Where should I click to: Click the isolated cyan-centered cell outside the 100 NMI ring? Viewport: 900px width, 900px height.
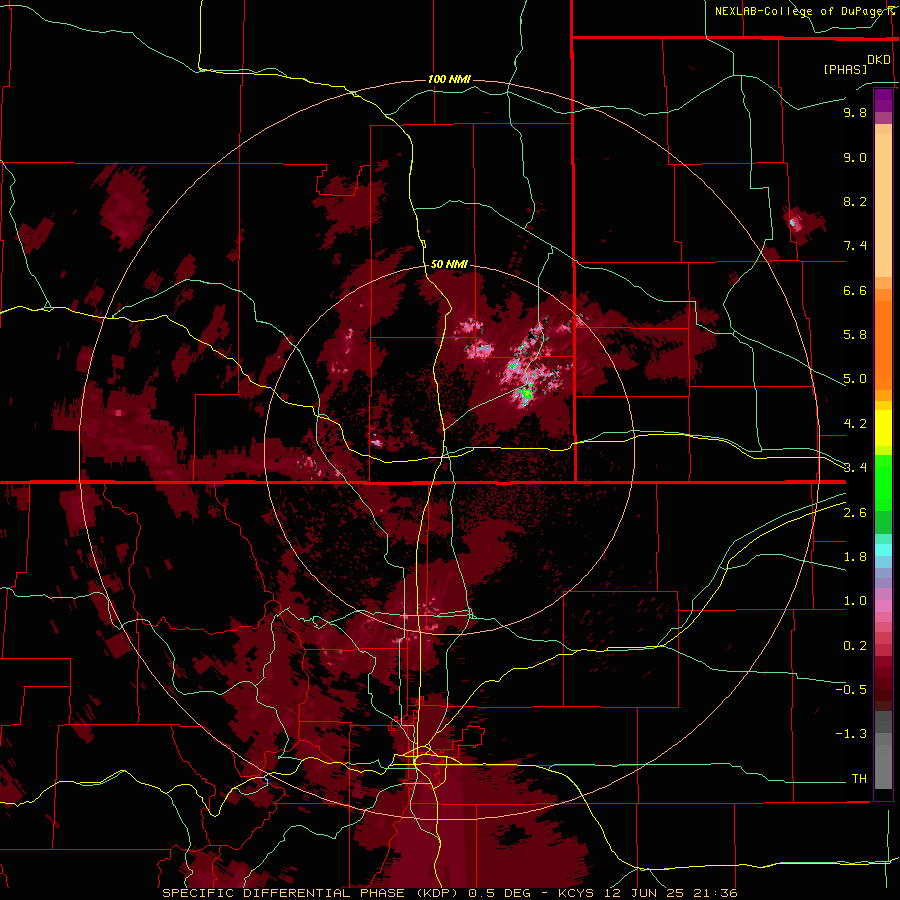pos(793,222)
